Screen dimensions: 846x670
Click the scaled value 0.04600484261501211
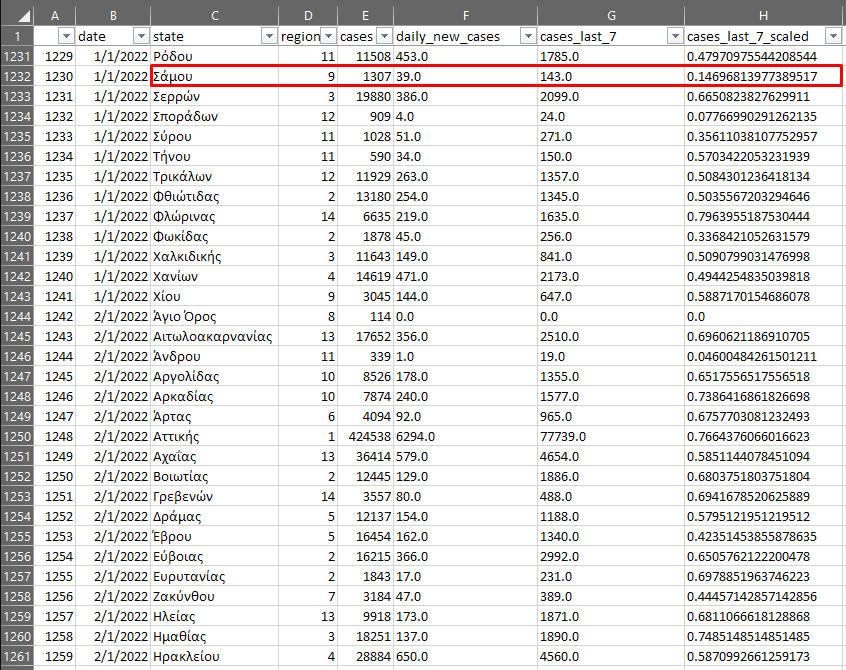pos(763,357)
